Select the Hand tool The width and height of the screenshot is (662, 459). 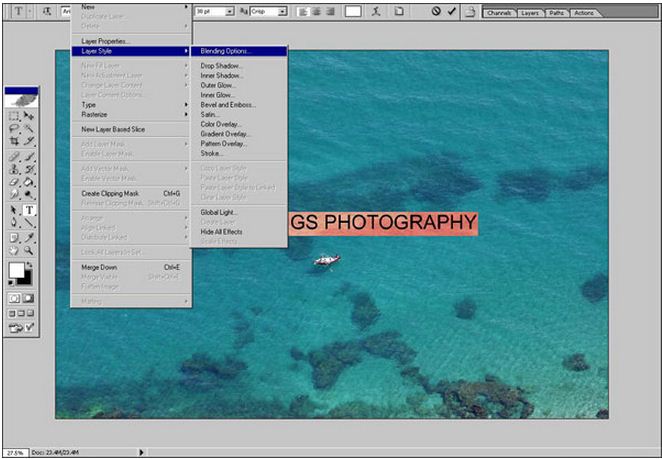tap(14, 252)
